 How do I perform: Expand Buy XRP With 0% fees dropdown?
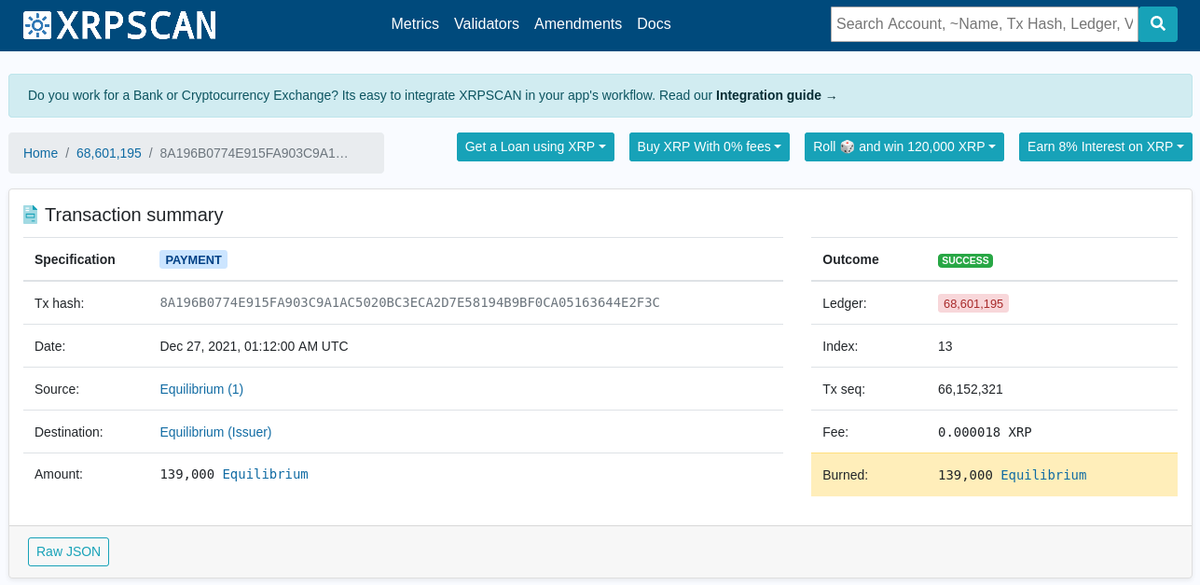(x=709, y=147)
